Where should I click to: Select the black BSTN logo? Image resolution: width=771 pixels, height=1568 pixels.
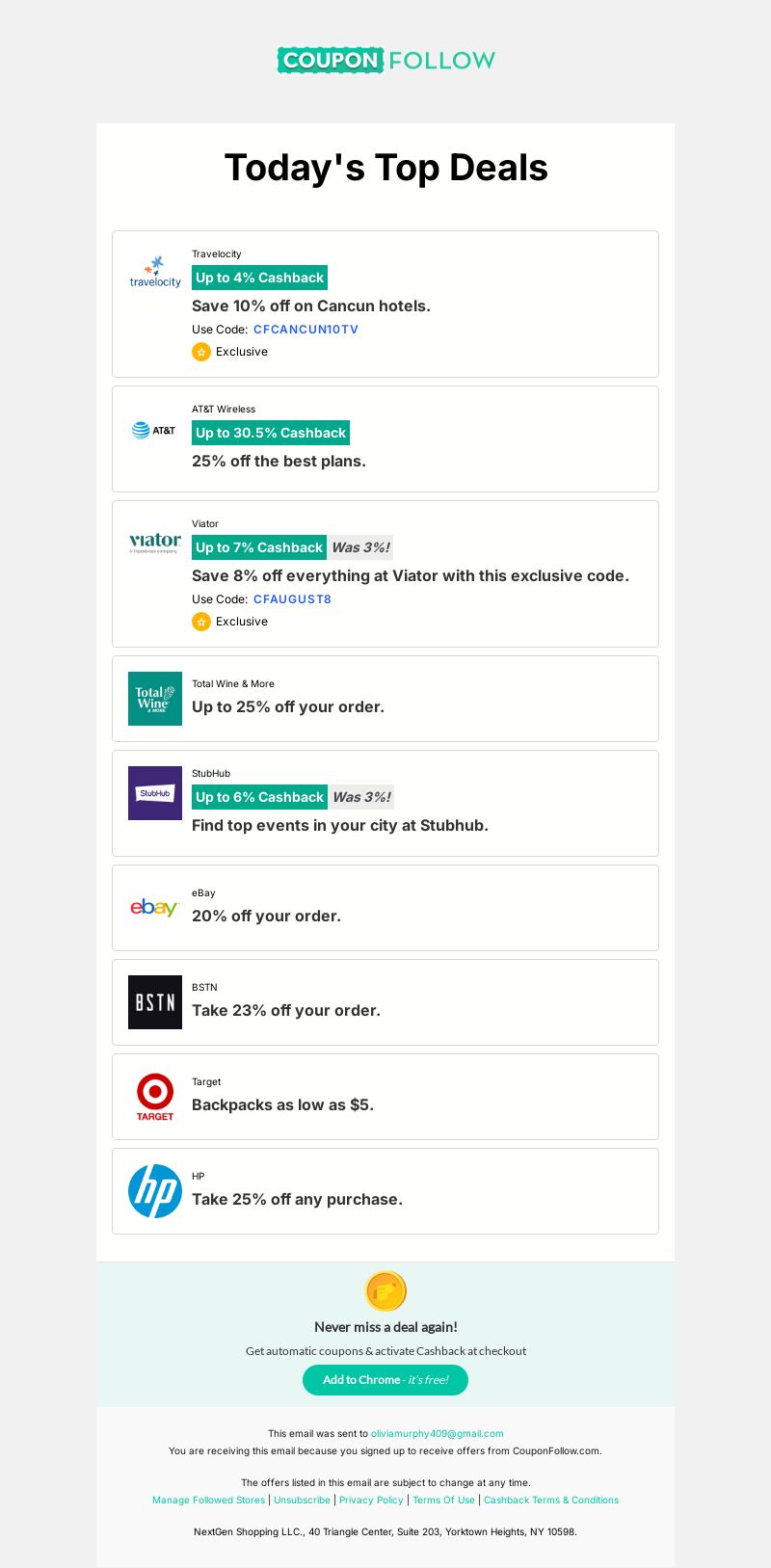coord(155,1002)
